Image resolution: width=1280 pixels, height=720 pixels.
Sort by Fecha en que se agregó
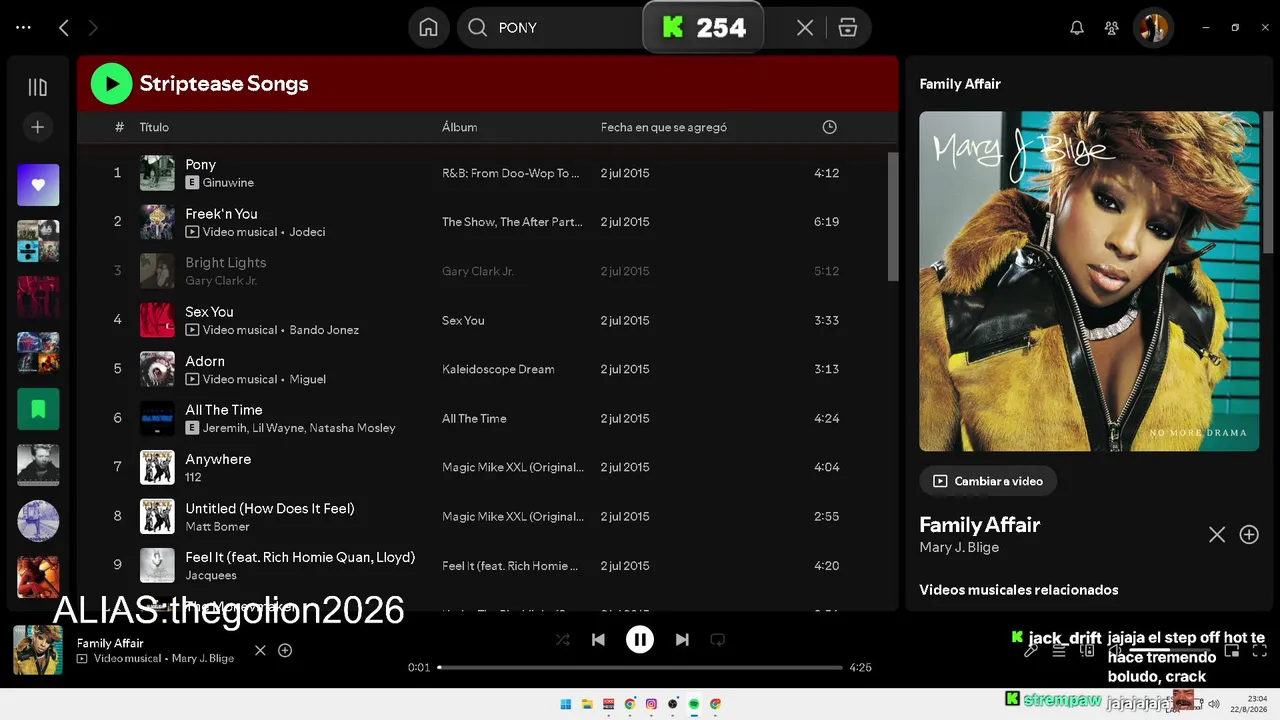(664, 127)
